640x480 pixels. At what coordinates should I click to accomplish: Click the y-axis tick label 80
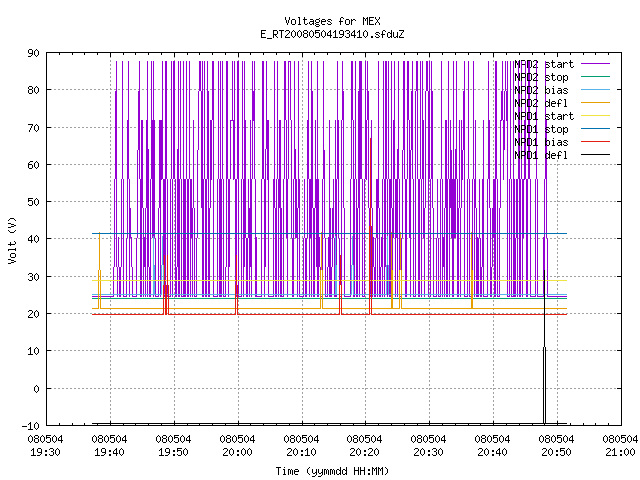coord(34,90)
